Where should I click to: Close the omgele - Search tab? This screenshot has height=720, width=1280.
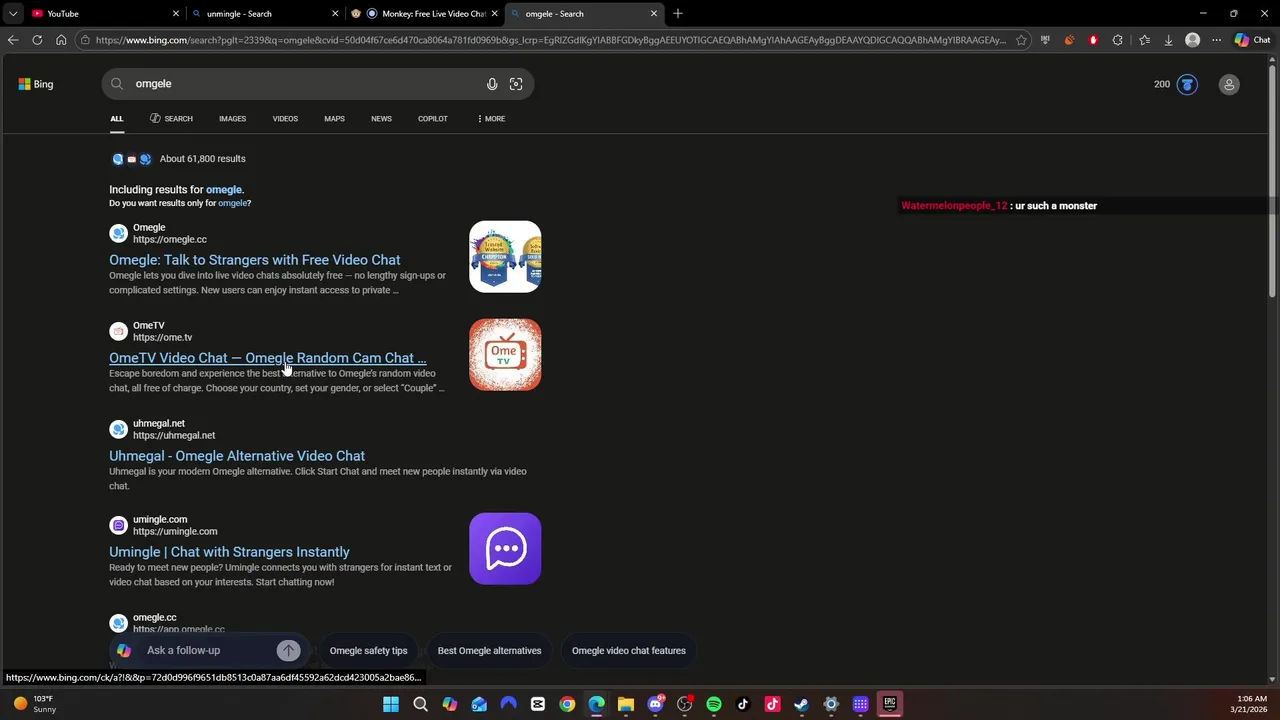coord(654,14)
